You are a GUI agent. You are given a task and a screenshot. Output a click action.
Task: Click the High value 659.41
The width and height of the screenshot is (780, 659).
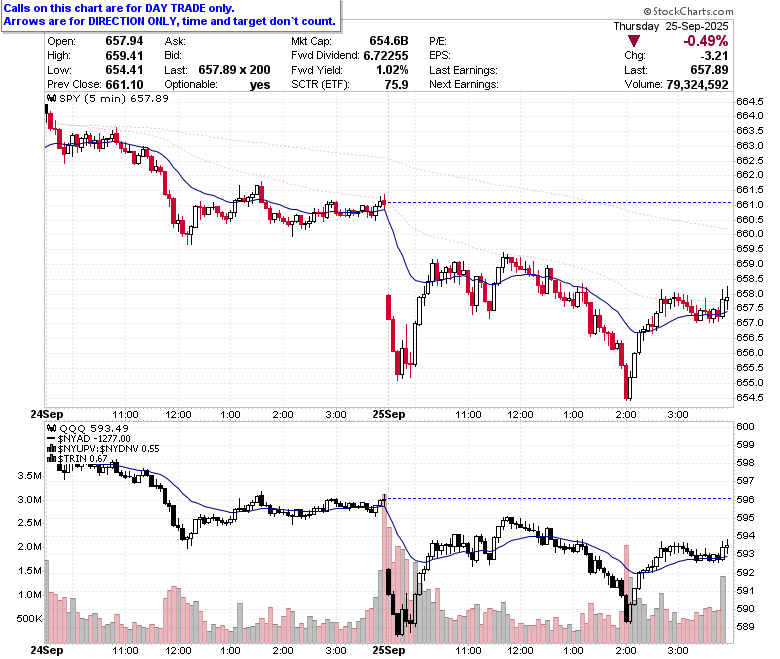(124, 55)
